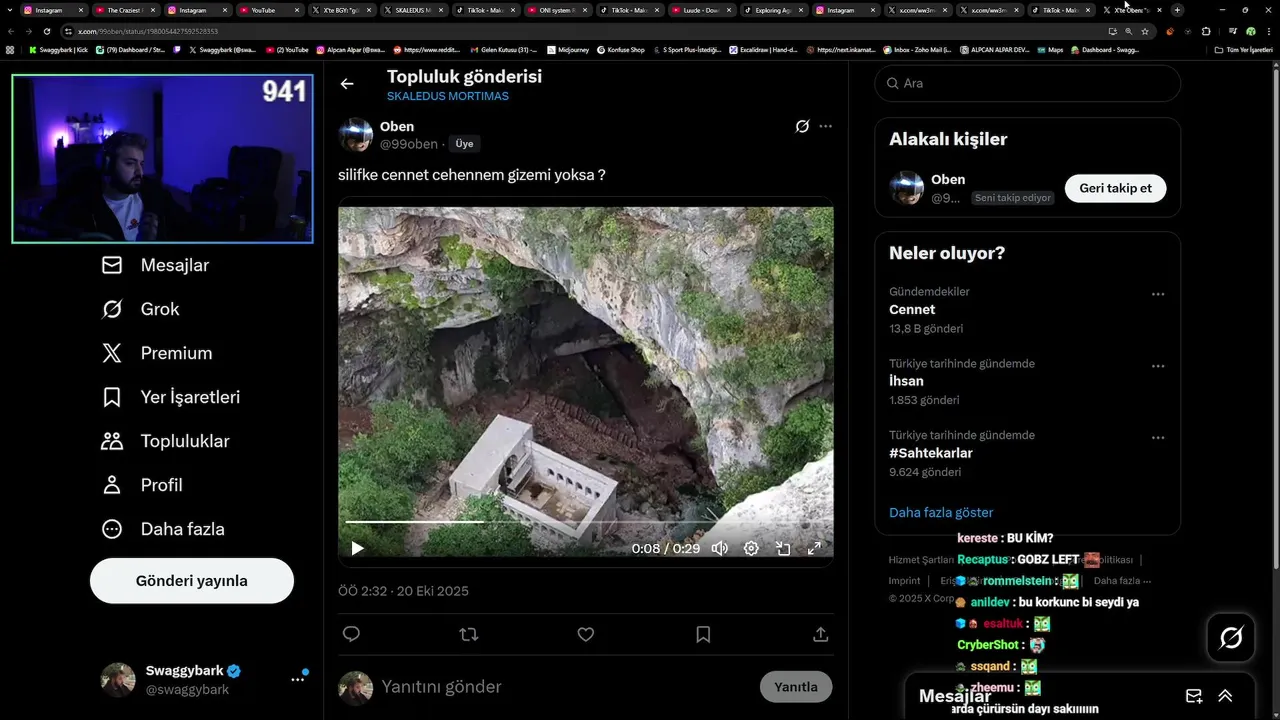Open more options for the İhsan trend
The image size is (1280, 720).
(x=1158, y=366)
